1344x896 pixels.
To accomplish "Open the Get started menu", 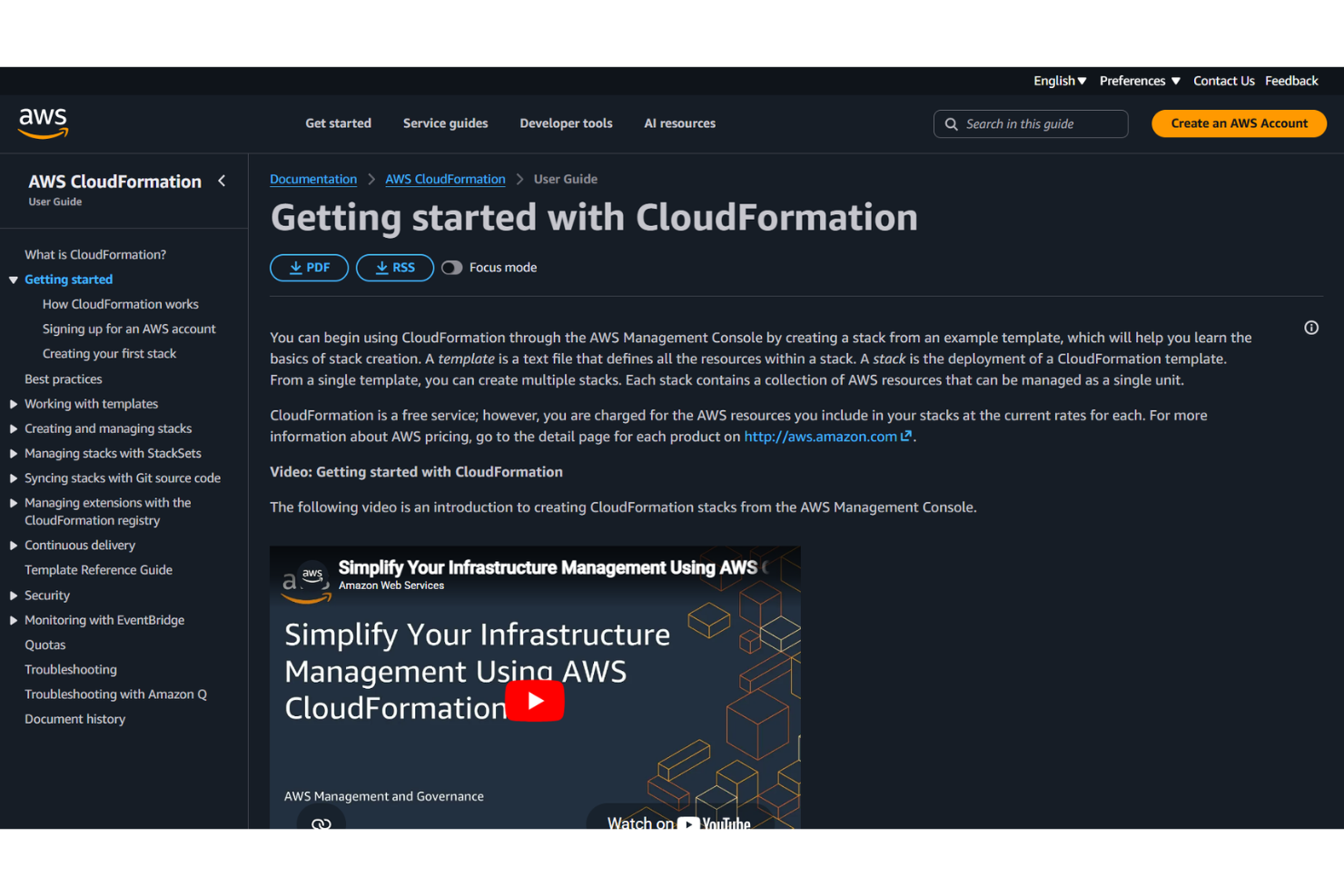I will coord(338,123).
